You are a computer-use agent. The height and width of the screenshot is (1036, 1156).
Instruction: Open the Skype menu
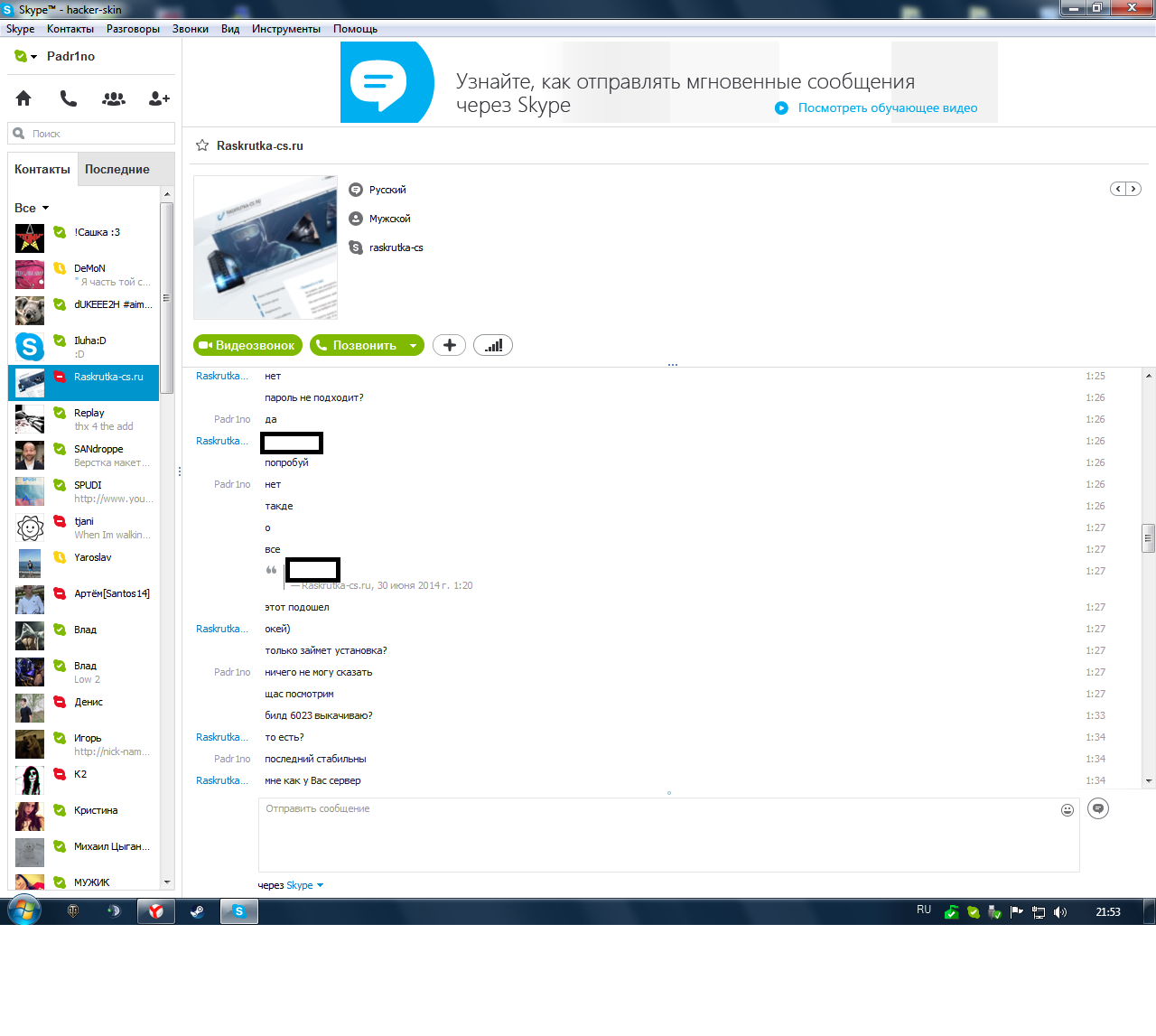(x=21, y=29)
